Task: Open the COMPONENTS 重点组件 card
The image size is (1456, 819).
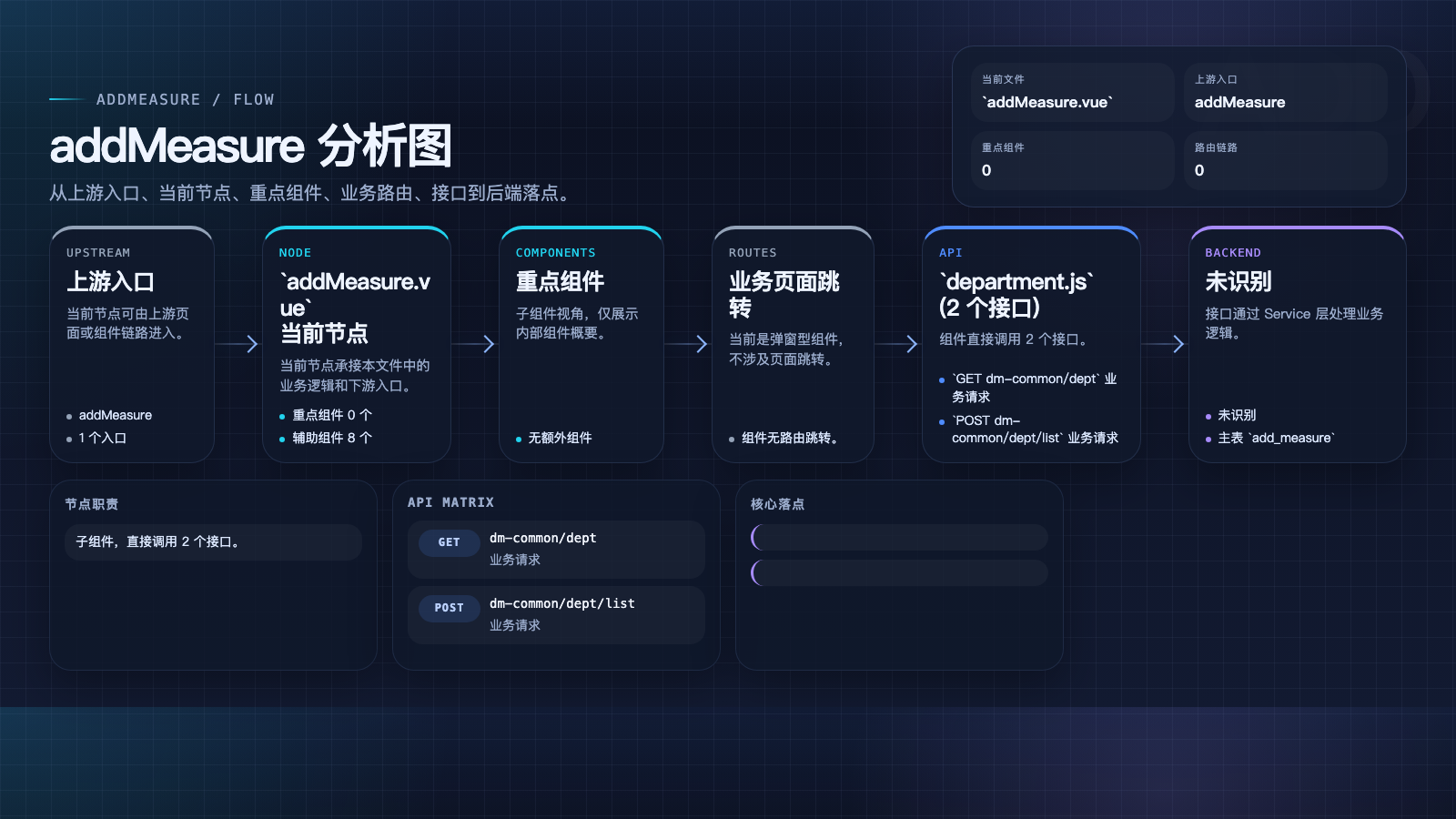Action: [581, 344]
